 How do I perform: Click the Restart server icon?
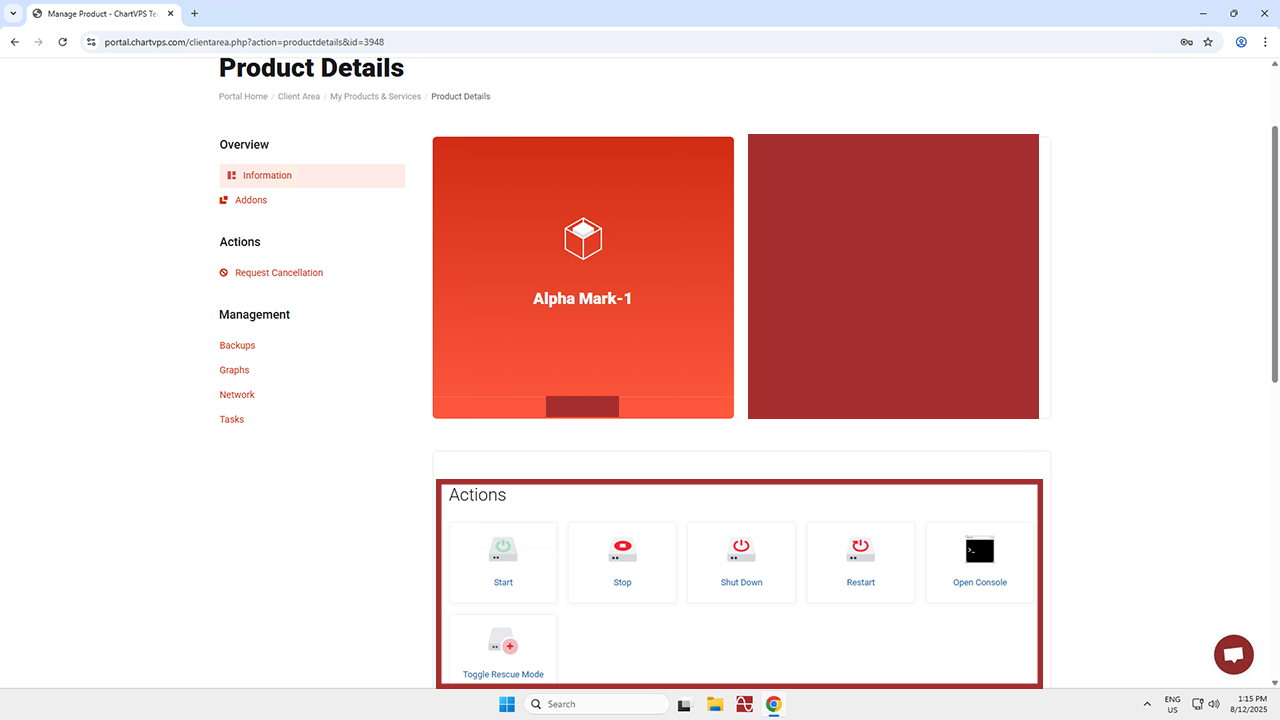[x=860, y=550]
